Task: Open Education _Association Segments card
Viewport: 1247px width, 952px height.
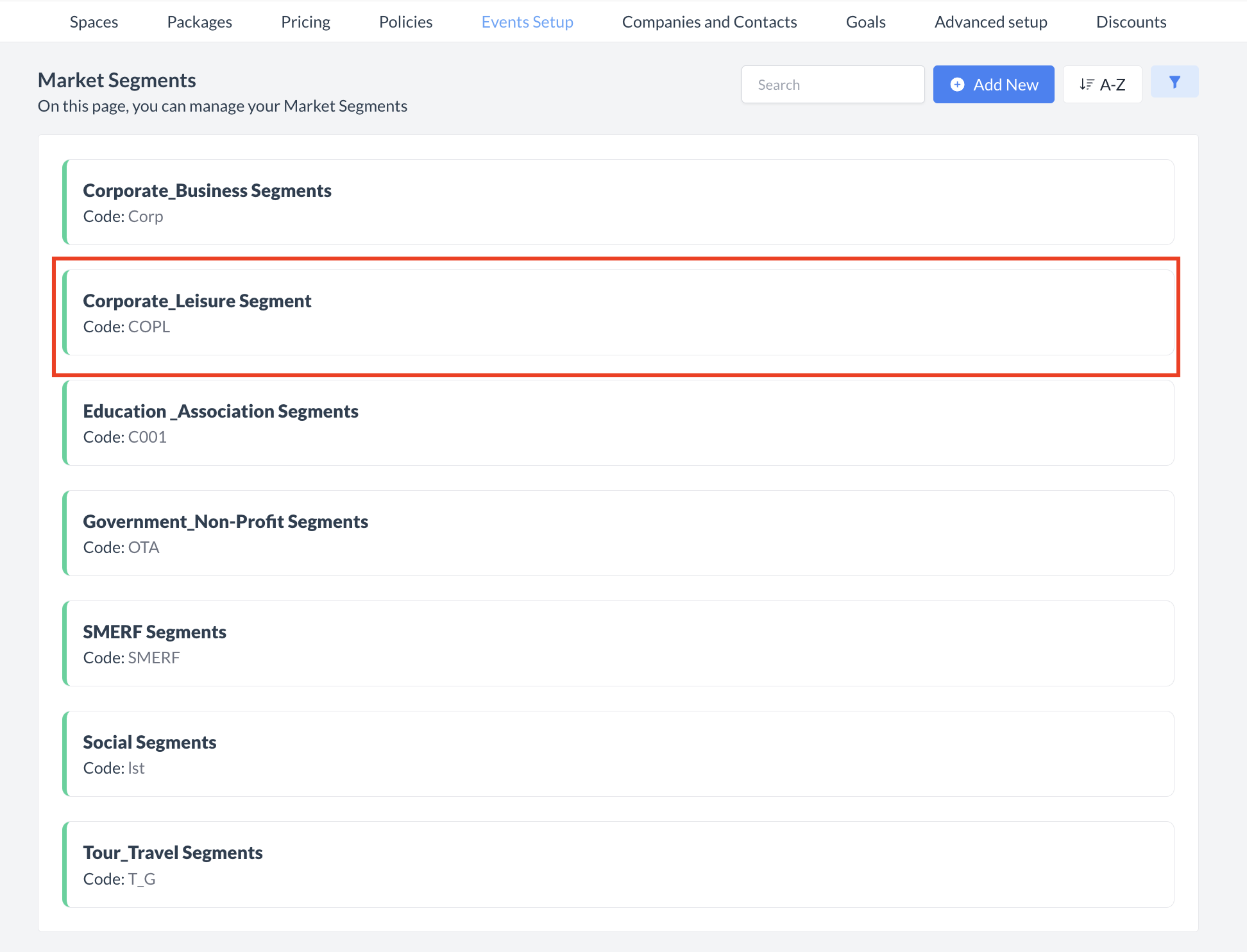Action: click(620, 423)
